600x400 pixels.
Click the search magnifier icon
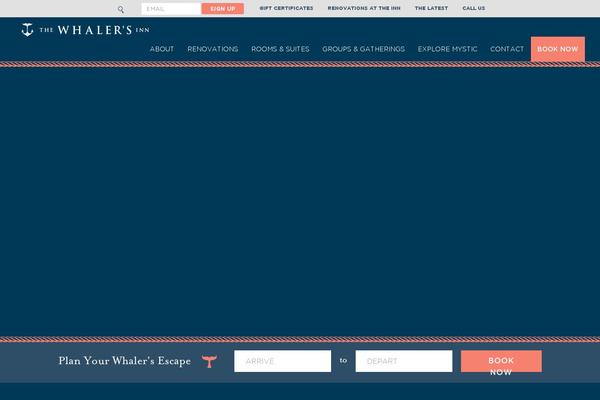(x=121, y=9)
